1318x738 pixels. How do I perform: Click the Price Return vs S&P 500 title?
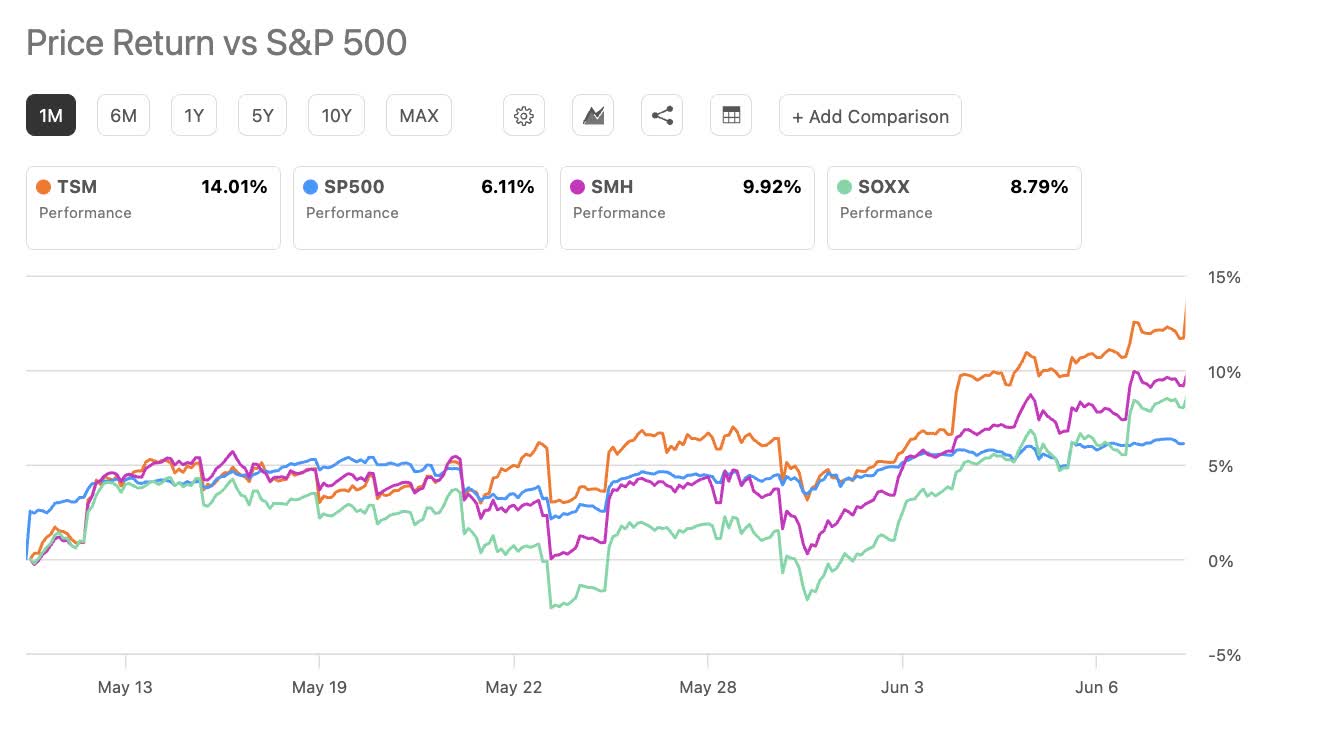click(x=217, y=42)
